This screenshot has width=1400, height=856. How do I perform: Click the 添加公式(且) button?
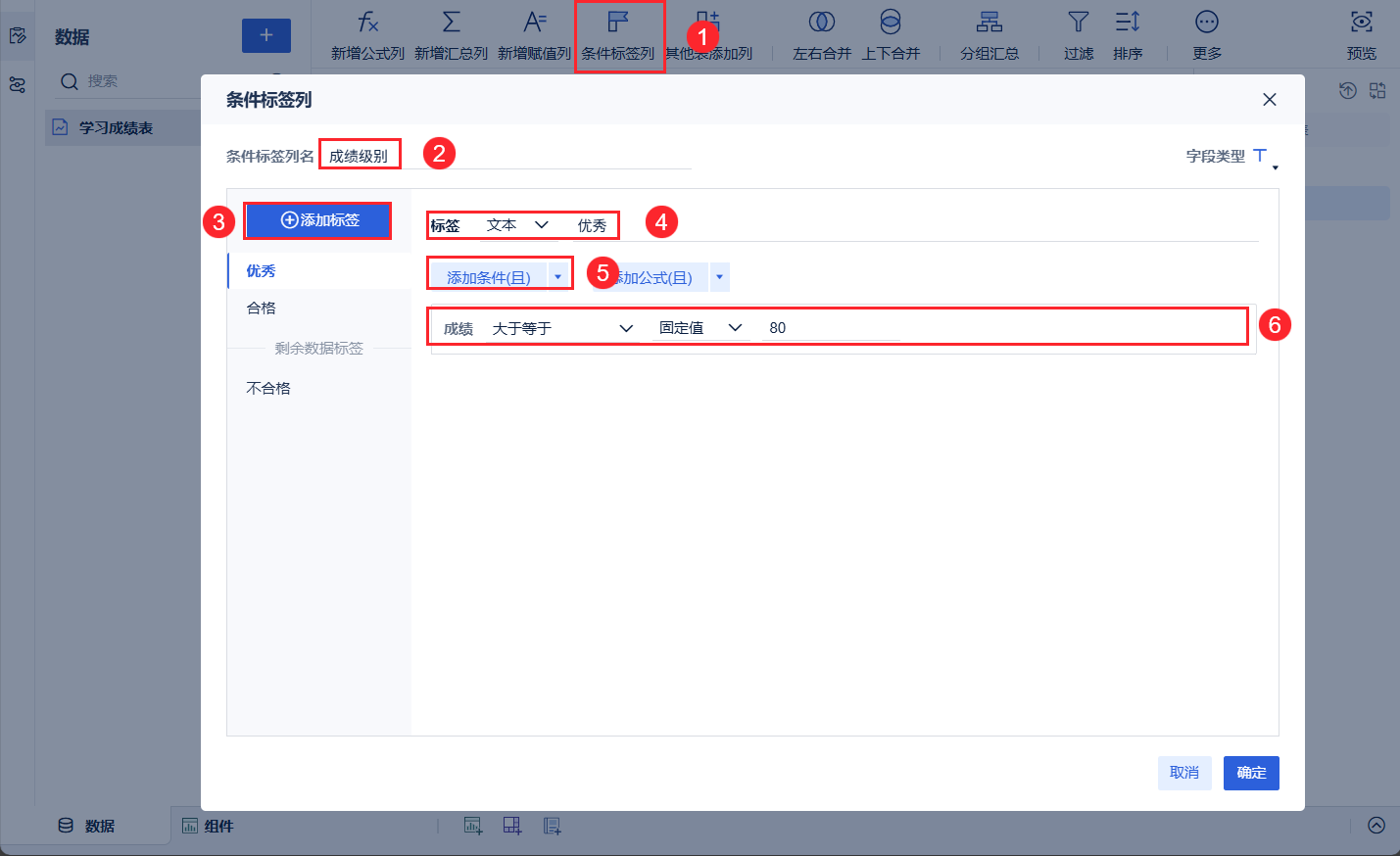pyautogui.click(x=651, y=277)
